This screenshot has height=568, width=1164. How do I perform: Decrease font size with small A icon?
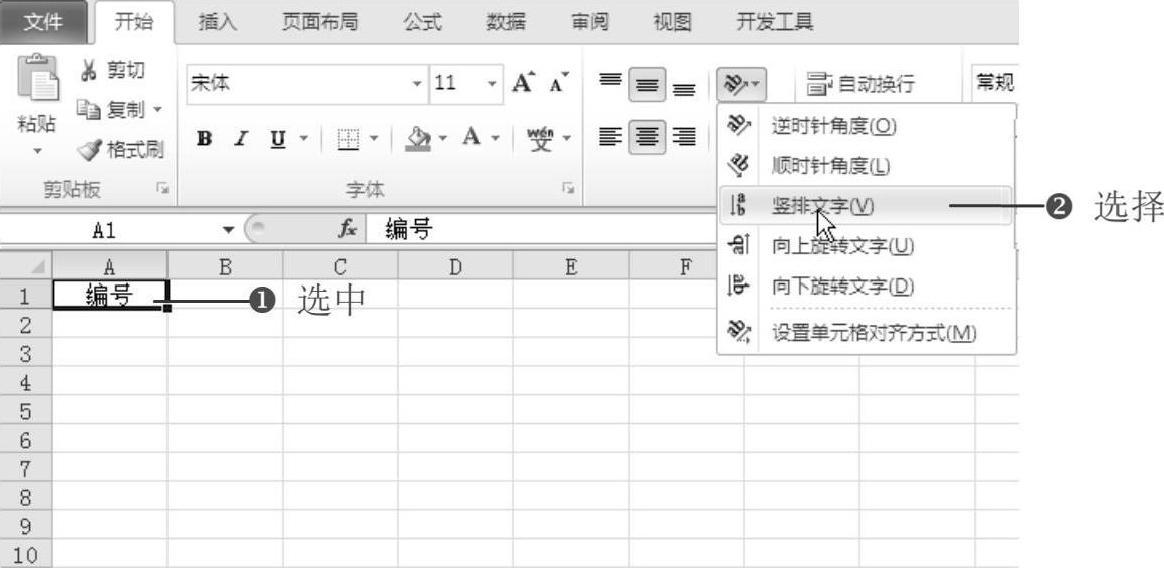(x=558, y=83)
